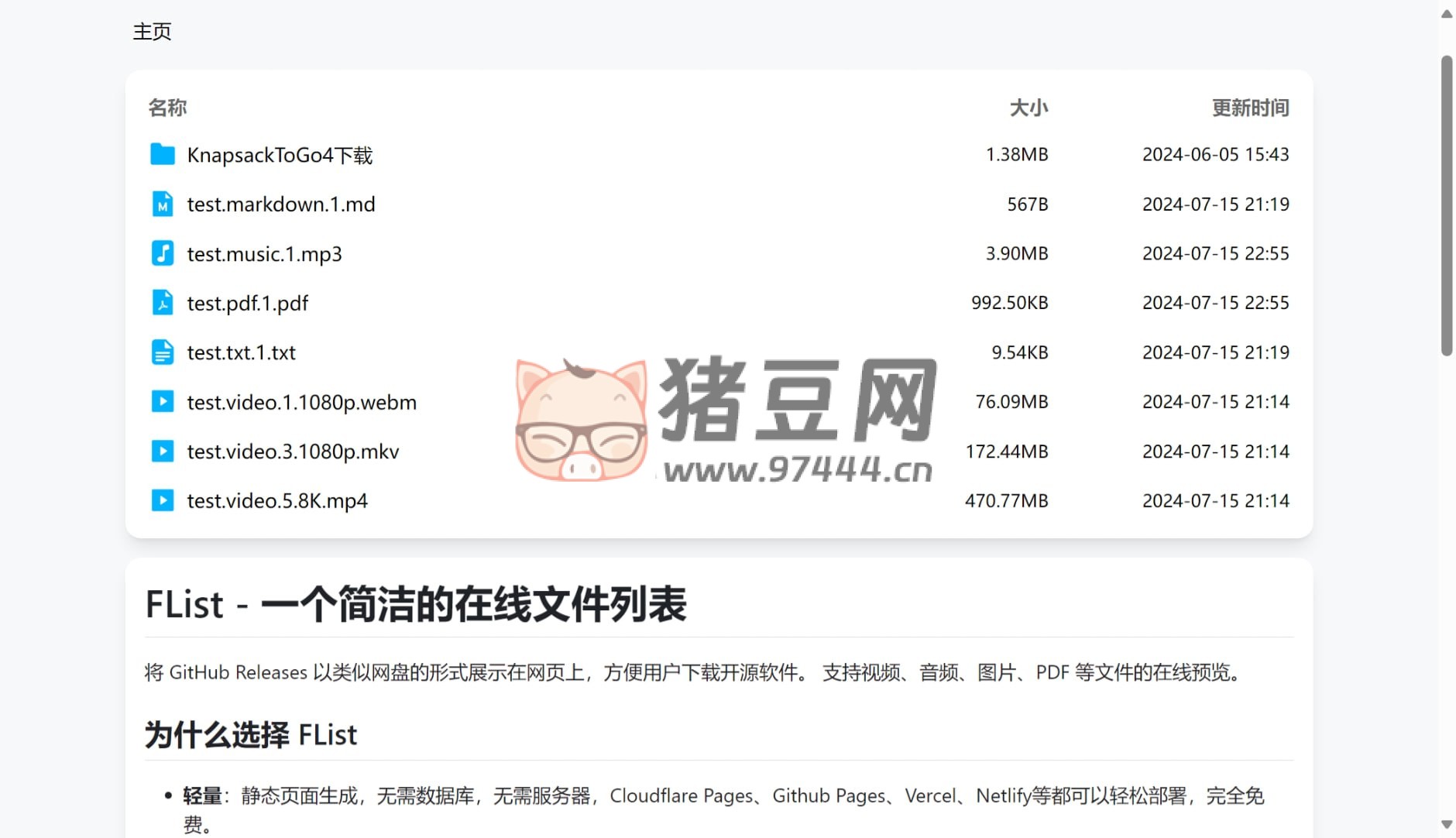1456x838 pixels.
Task: Open test.music.1.mp3 file
Action: tap(264, 254)
